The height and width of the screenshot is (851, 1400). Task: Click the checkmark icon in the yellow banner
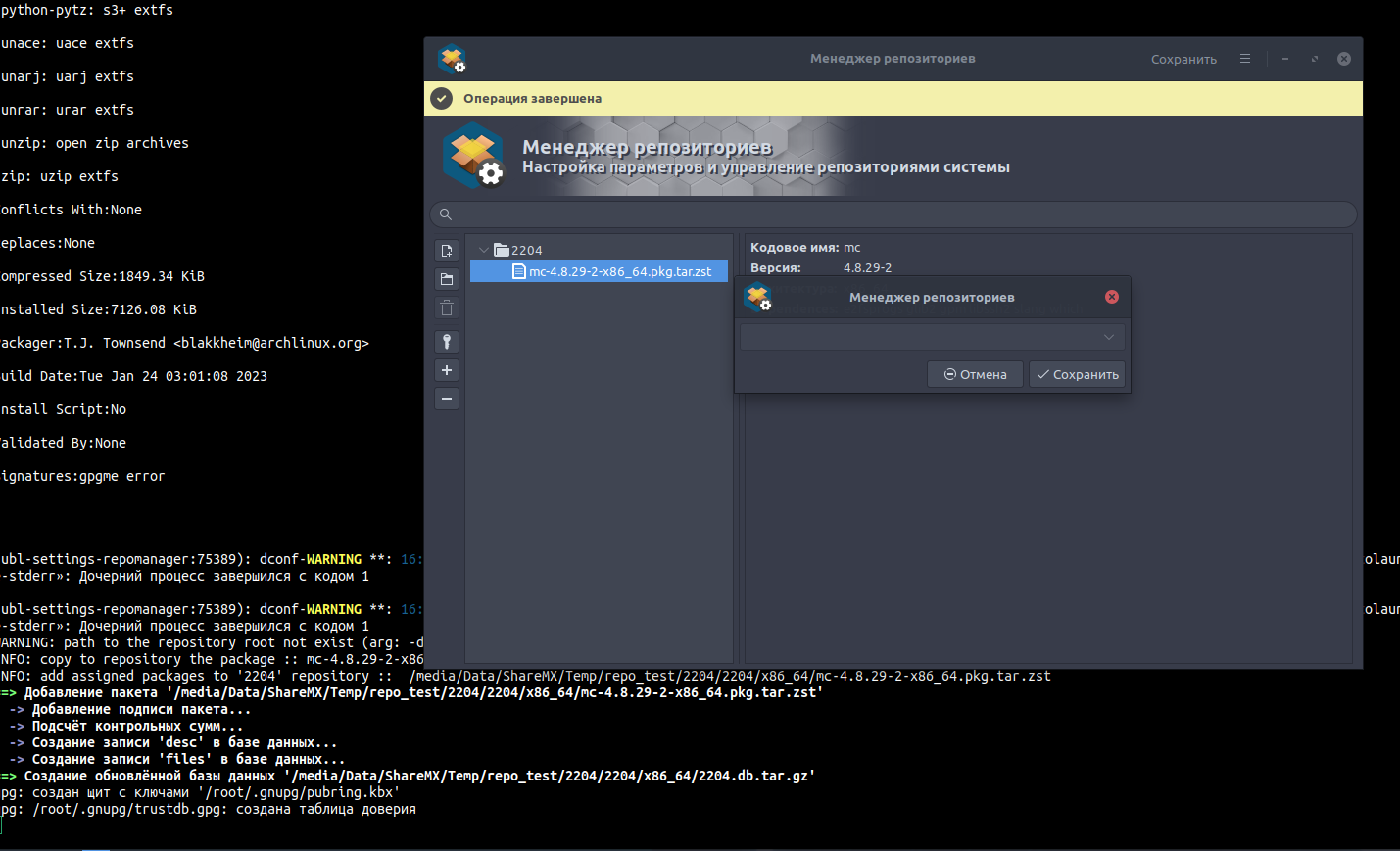[442, 99]
